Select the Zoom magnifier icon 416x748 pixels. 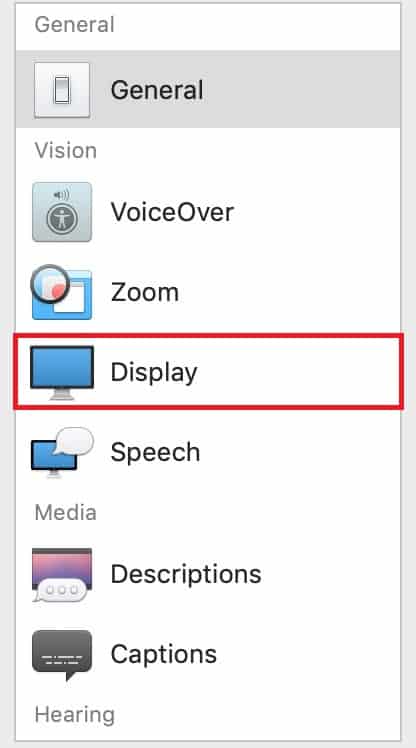tap(61, 292)
